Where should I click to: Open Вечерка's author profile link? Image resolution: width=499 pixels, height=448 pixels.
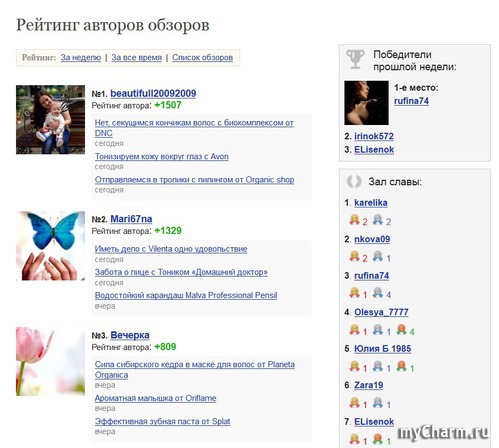click(x=130, y=335)
